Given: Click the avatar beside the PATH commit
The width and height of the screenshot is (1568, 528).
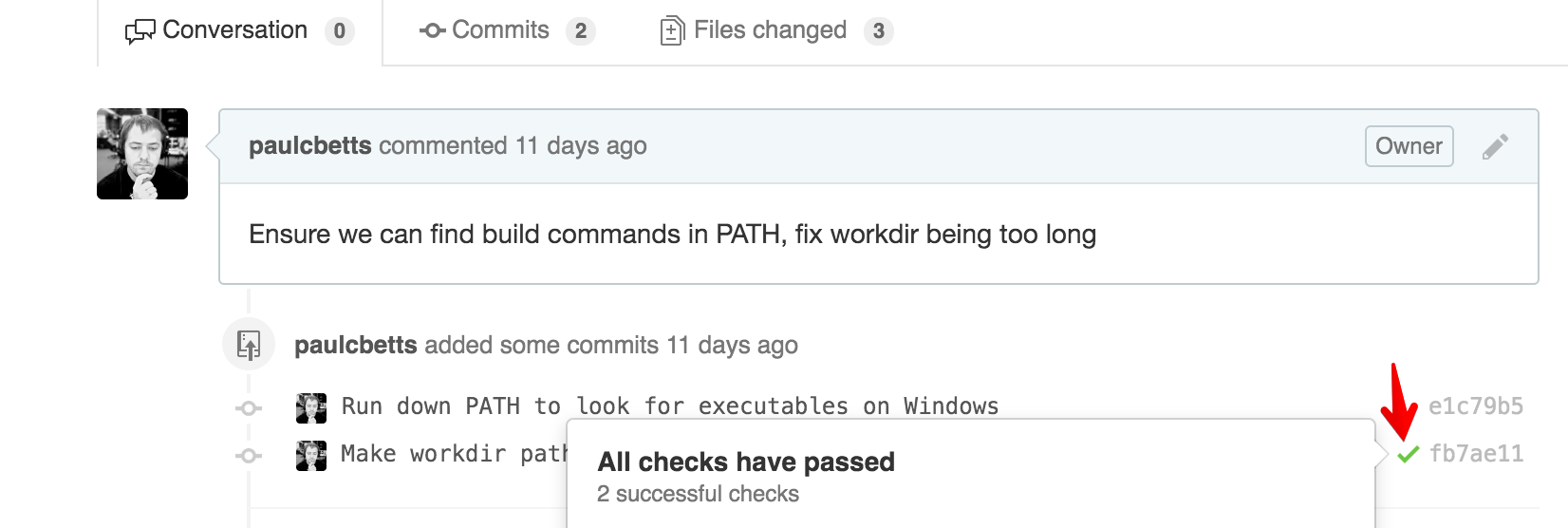Looking at the screenshot, I should pos(311,408).
